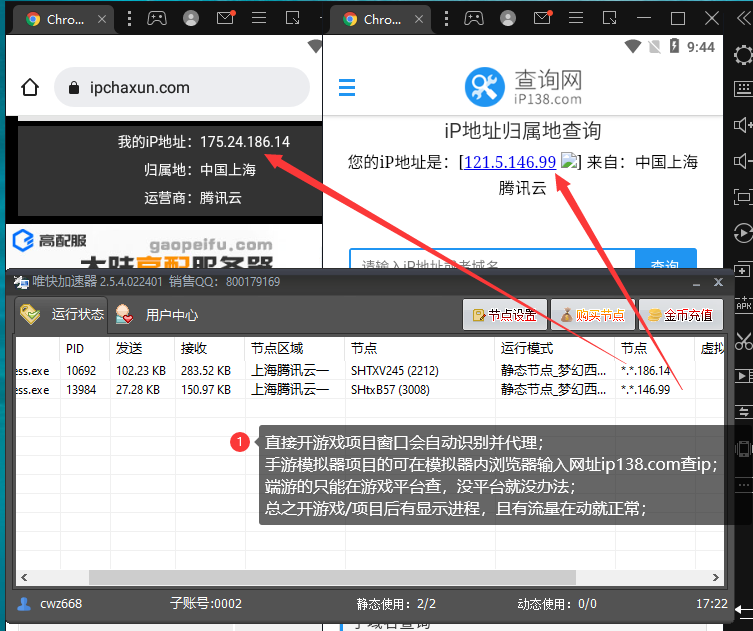Sort by the 节点区域 column header

point(295,348)
